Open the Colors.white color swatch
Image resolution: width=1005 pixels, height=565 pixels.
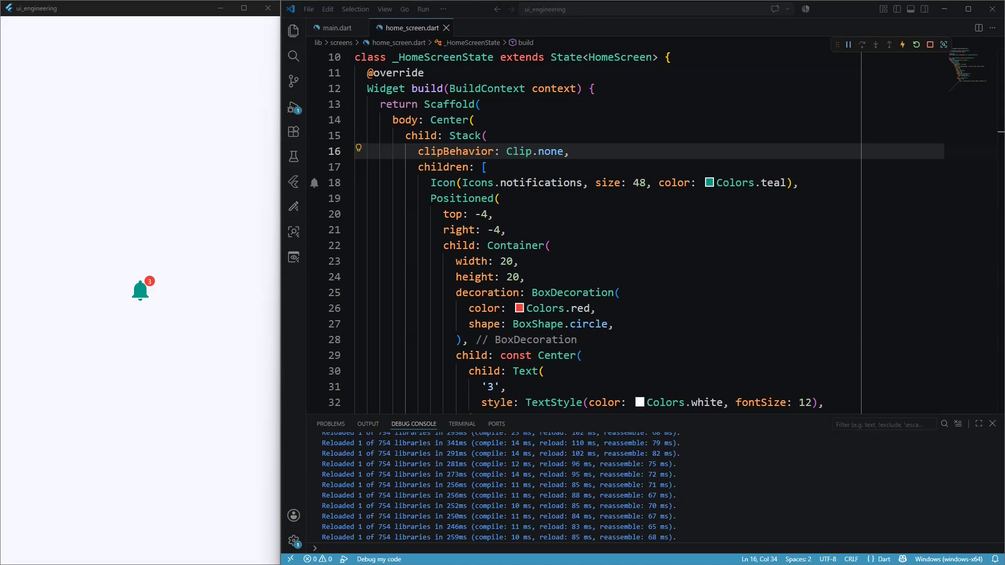(640, 402)
